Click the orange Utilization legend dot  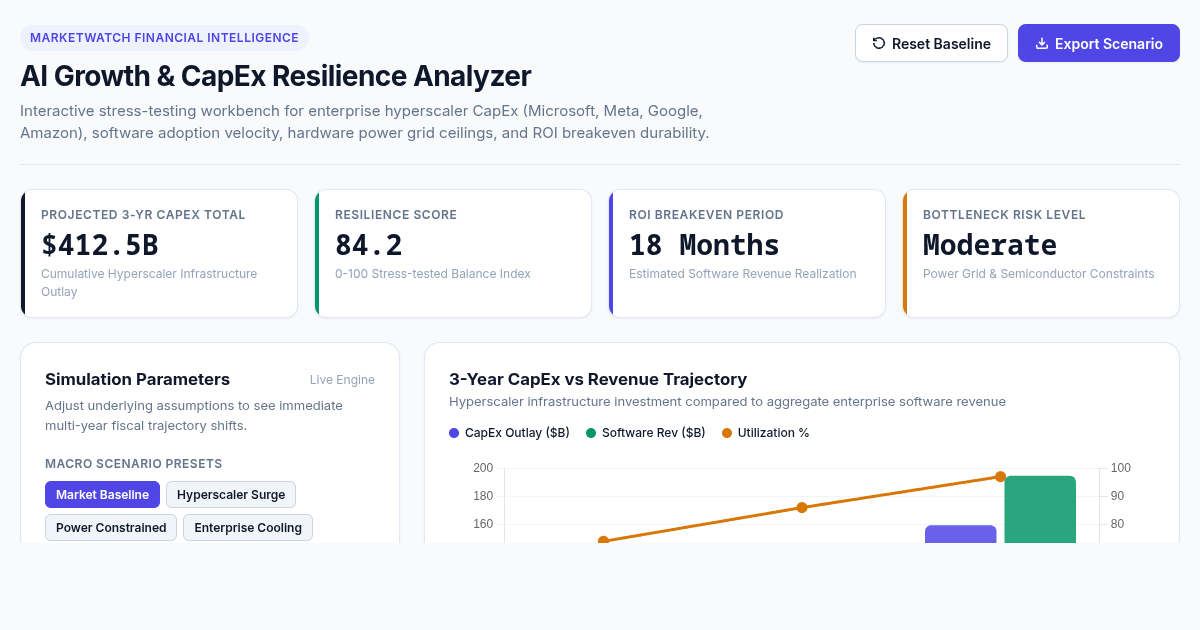point(727,433)
